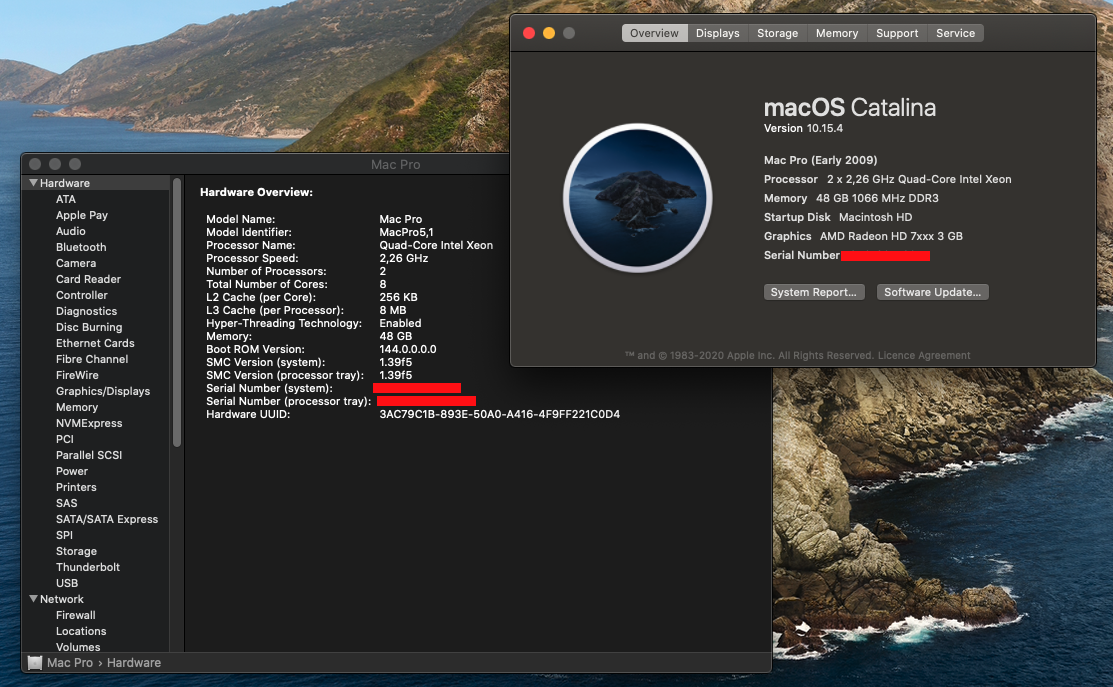Click the Hardware UUID value text

[499, 414]
